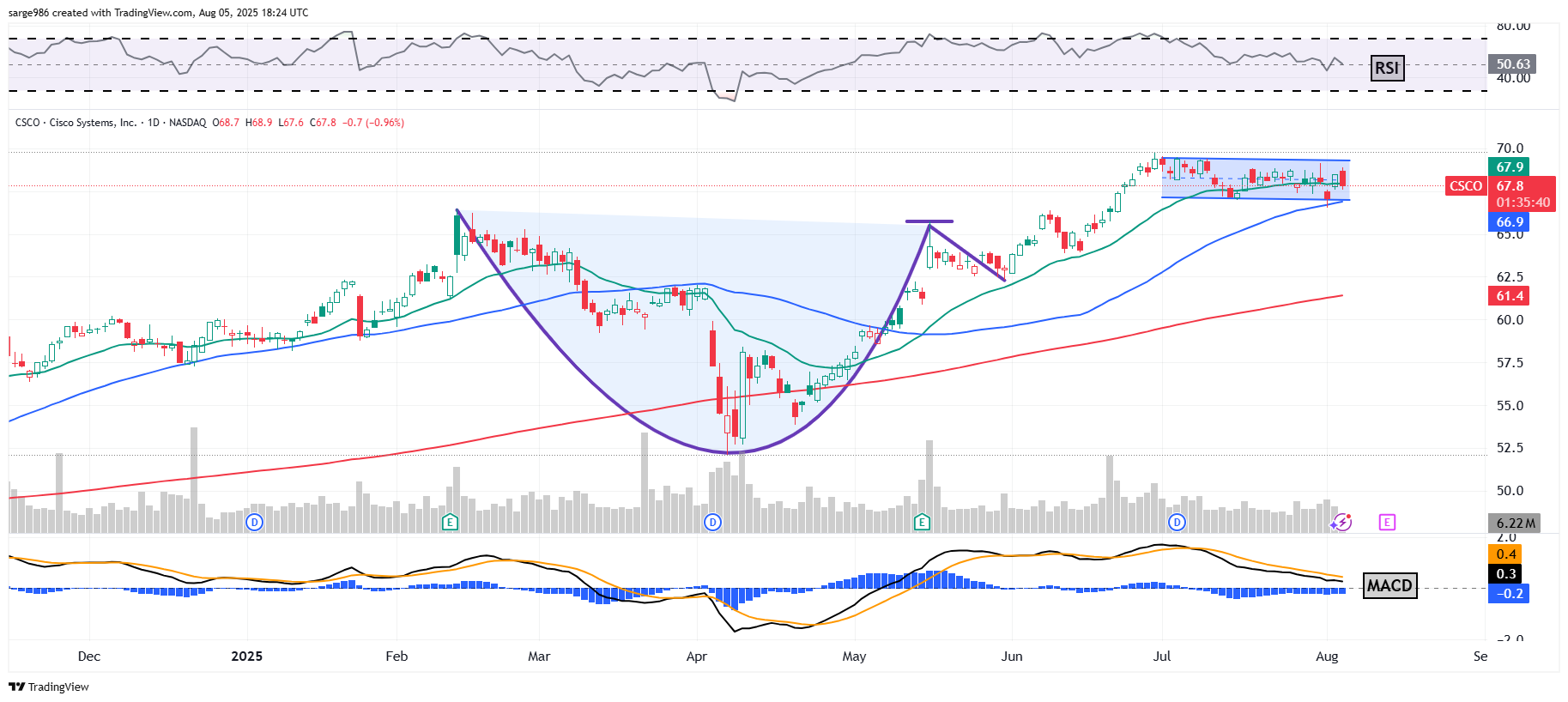Click the Dec label on time axis
Screen dimensions: 1568x702
[89, 657]
